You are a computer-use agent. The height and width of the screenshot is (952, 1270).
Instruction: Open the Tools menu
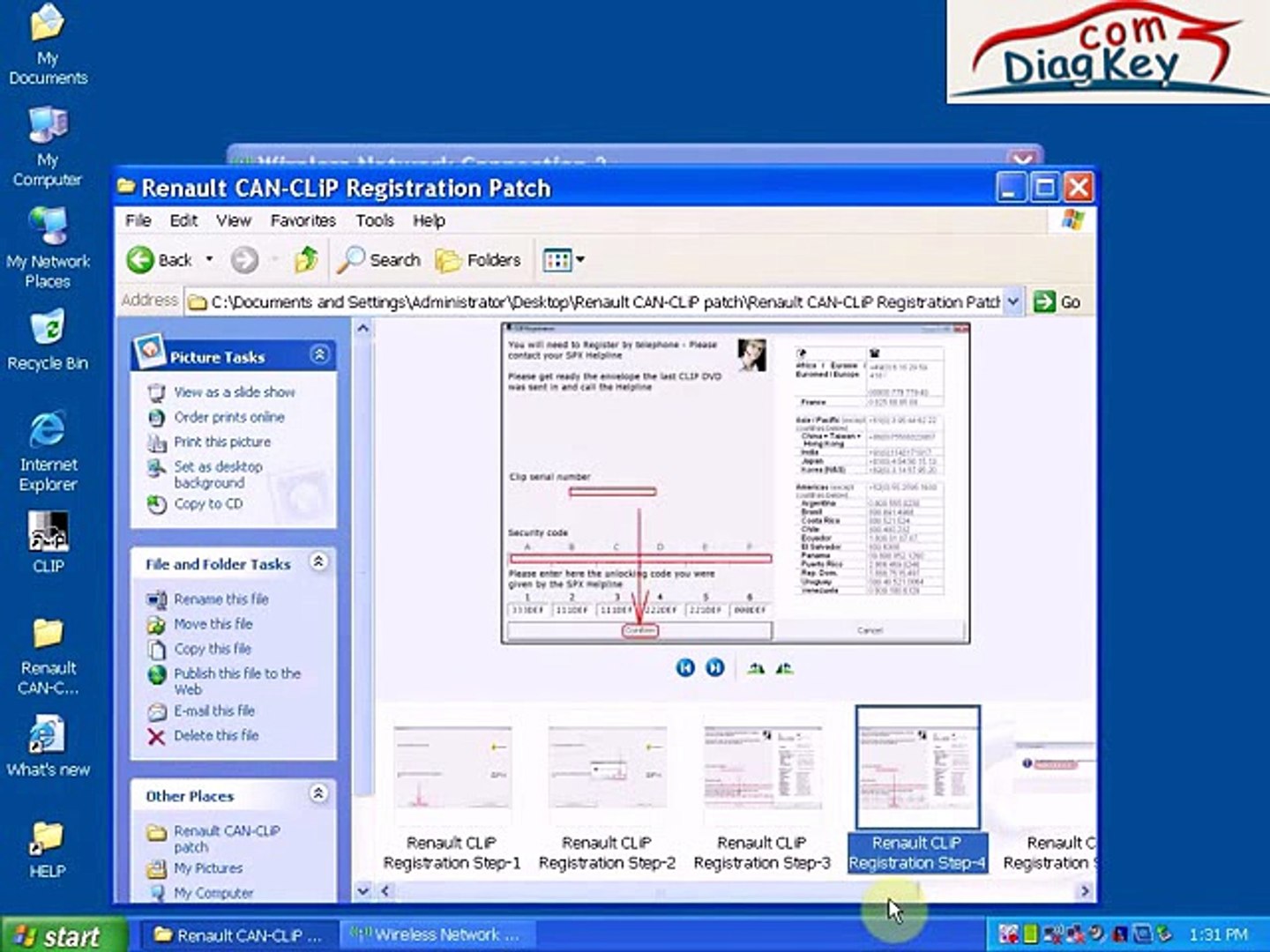tap(375, 220)
